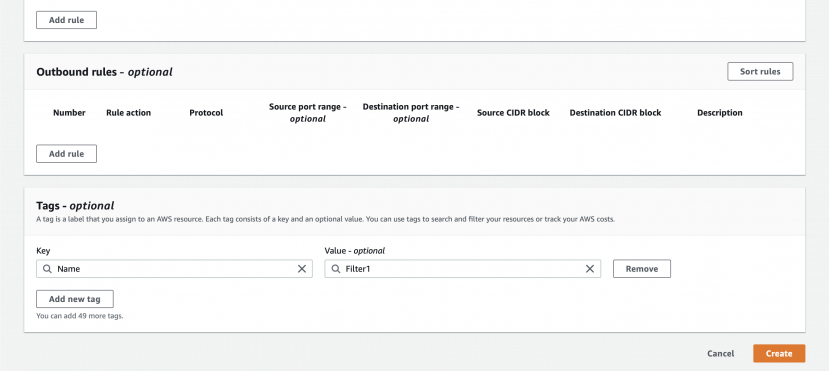Click the Source port range column header
The image size is (829, 371).
[x=308, y=113]
